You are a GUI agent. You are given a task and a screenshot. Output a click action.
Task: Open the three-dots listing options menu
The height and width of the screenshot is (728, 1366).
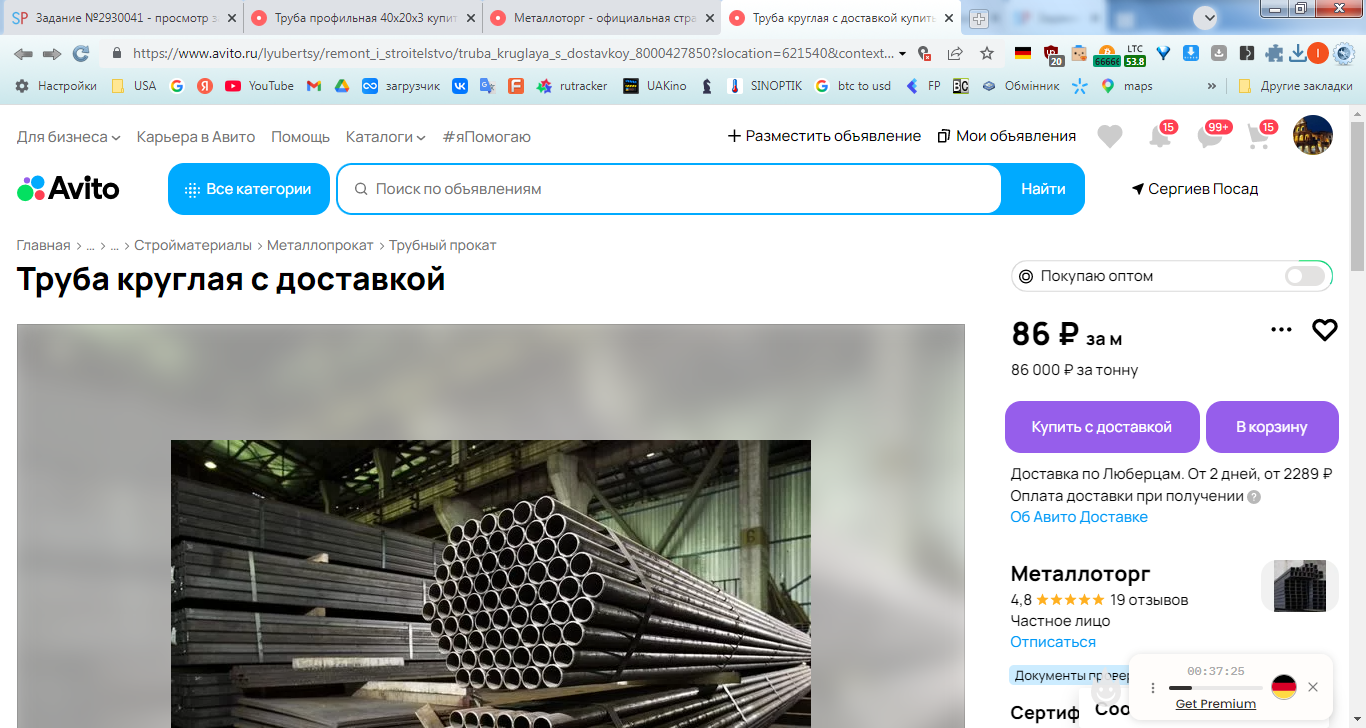1281,329
